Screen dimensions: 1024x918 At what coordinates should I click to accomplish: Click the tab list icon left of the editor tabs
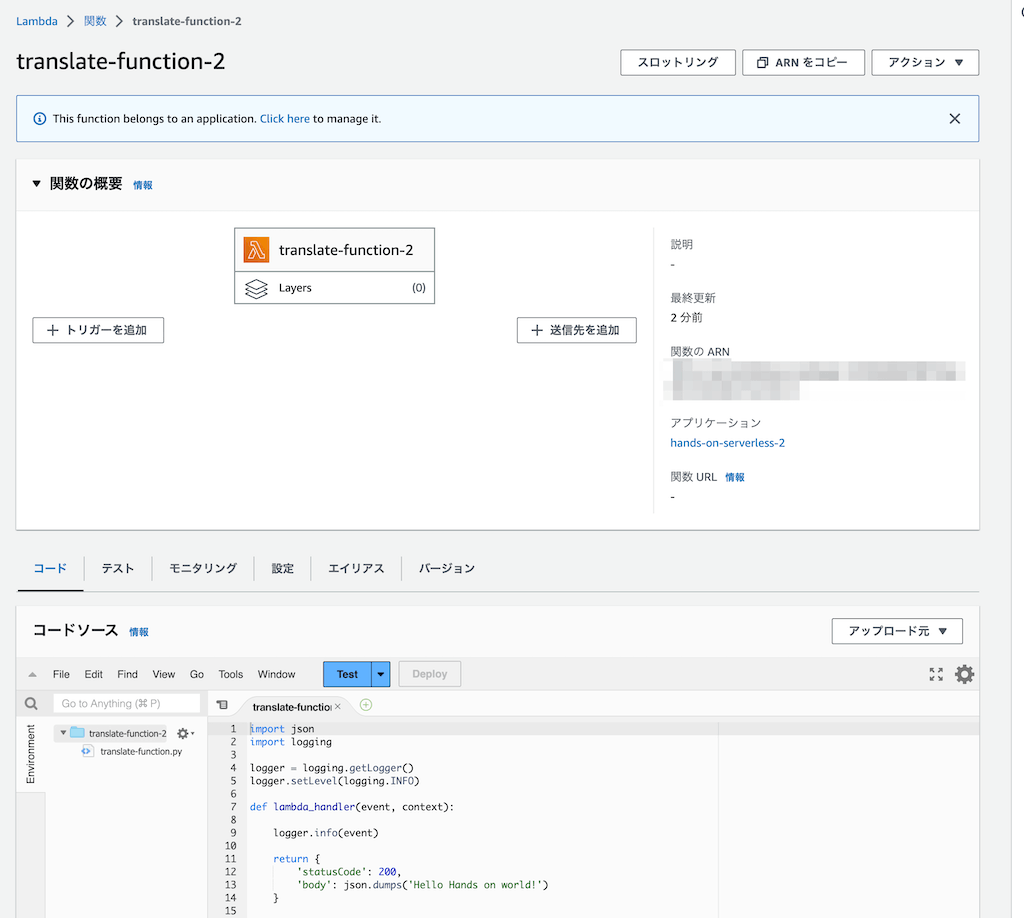[222, 705]
